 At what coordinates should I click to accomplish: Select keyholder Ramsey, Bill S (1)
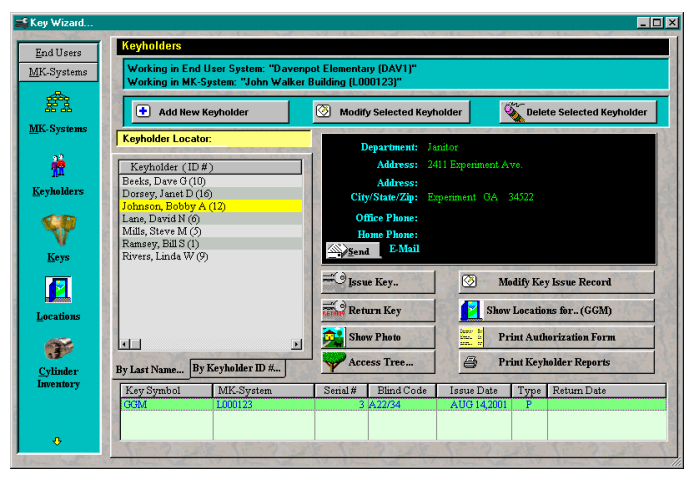pos(211,244)
